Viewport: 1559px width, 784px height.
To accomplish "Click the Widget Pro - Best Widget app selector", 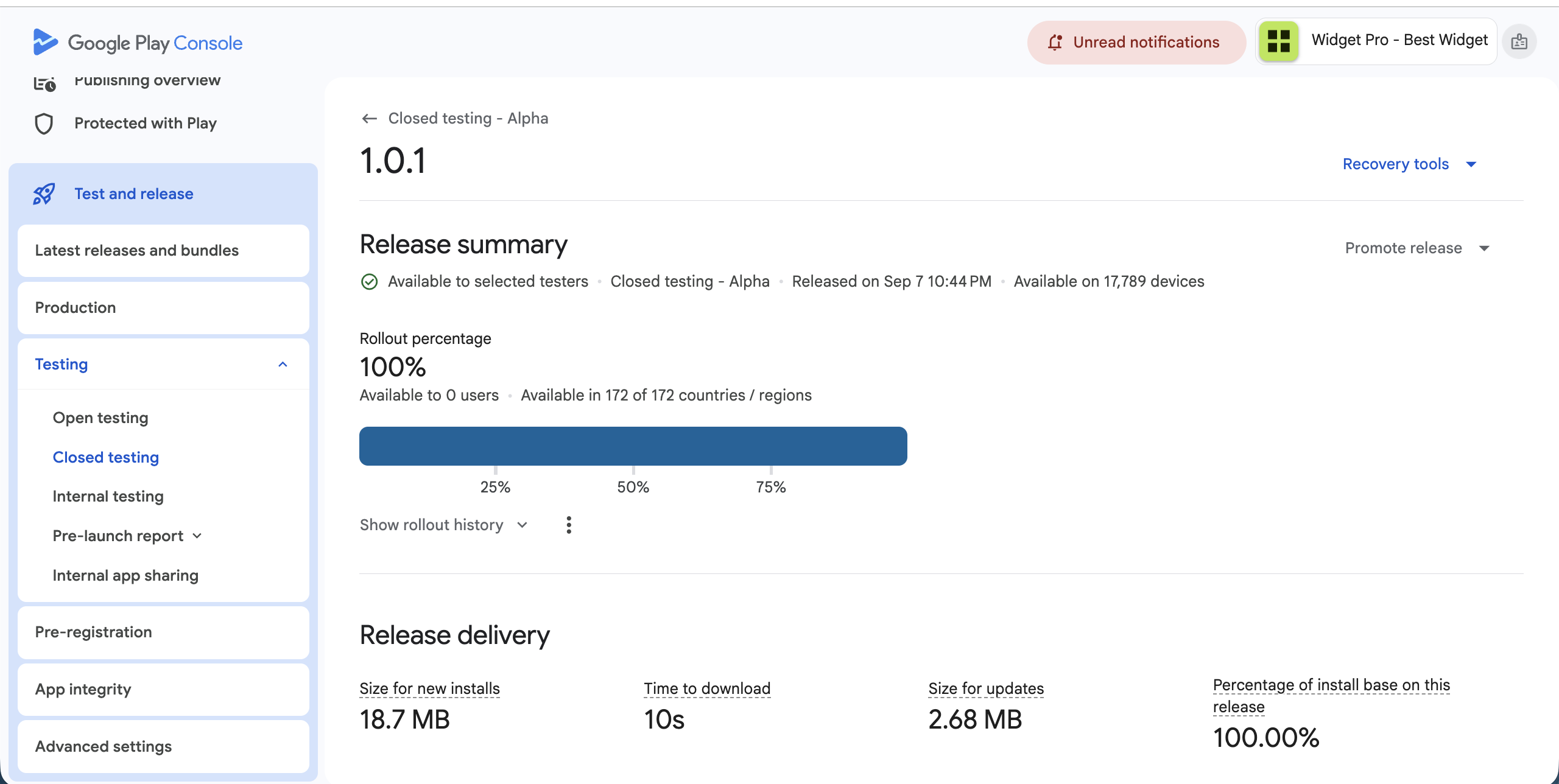I will [x=1376, y=41].
